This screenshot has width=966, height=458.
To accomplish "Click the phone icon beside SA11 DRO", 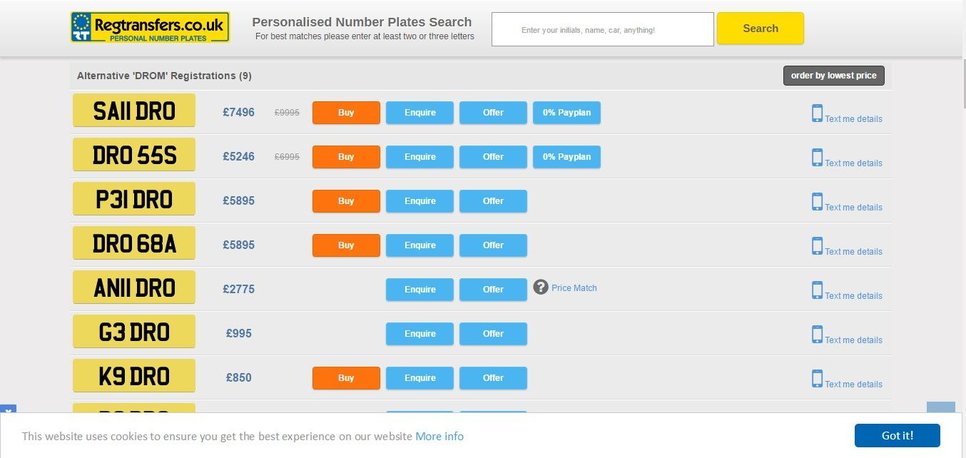I will (817, 113).
